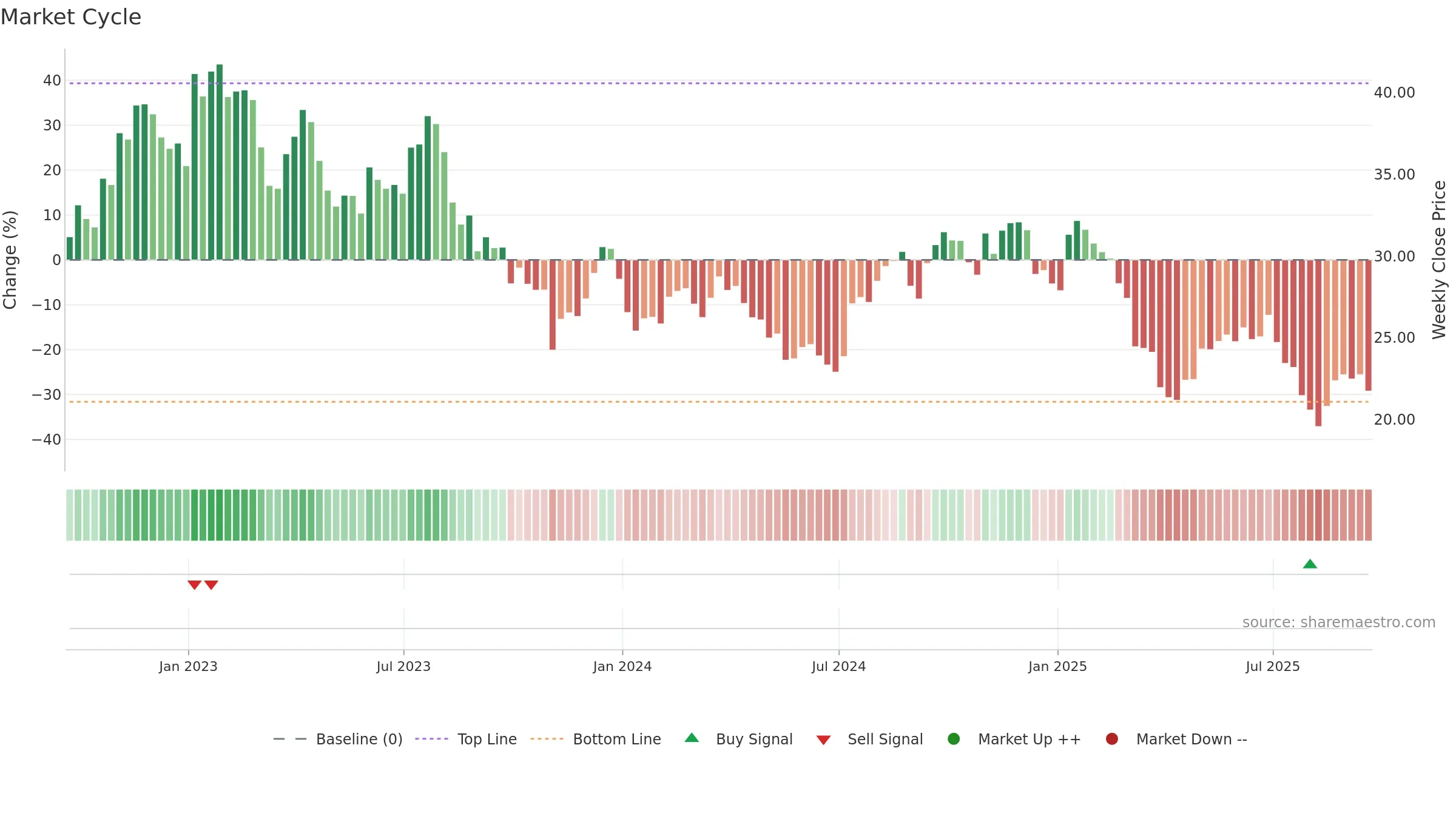Screen dimensions: 1456x819
Task: Click the −30 change axis label
Action: point(47,394)
